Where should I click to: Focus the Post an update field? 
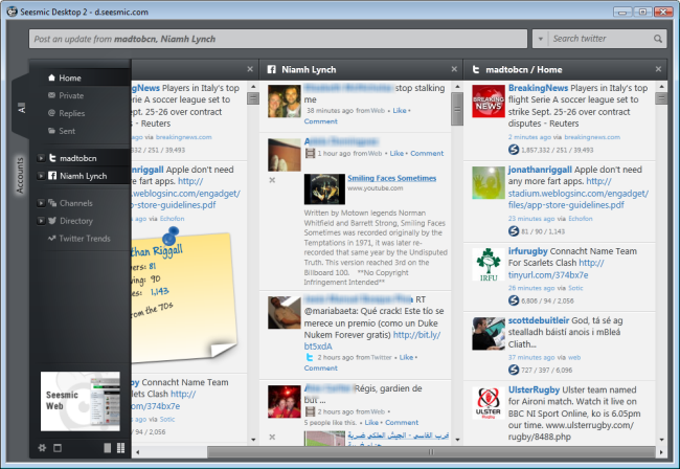point(278,39)
